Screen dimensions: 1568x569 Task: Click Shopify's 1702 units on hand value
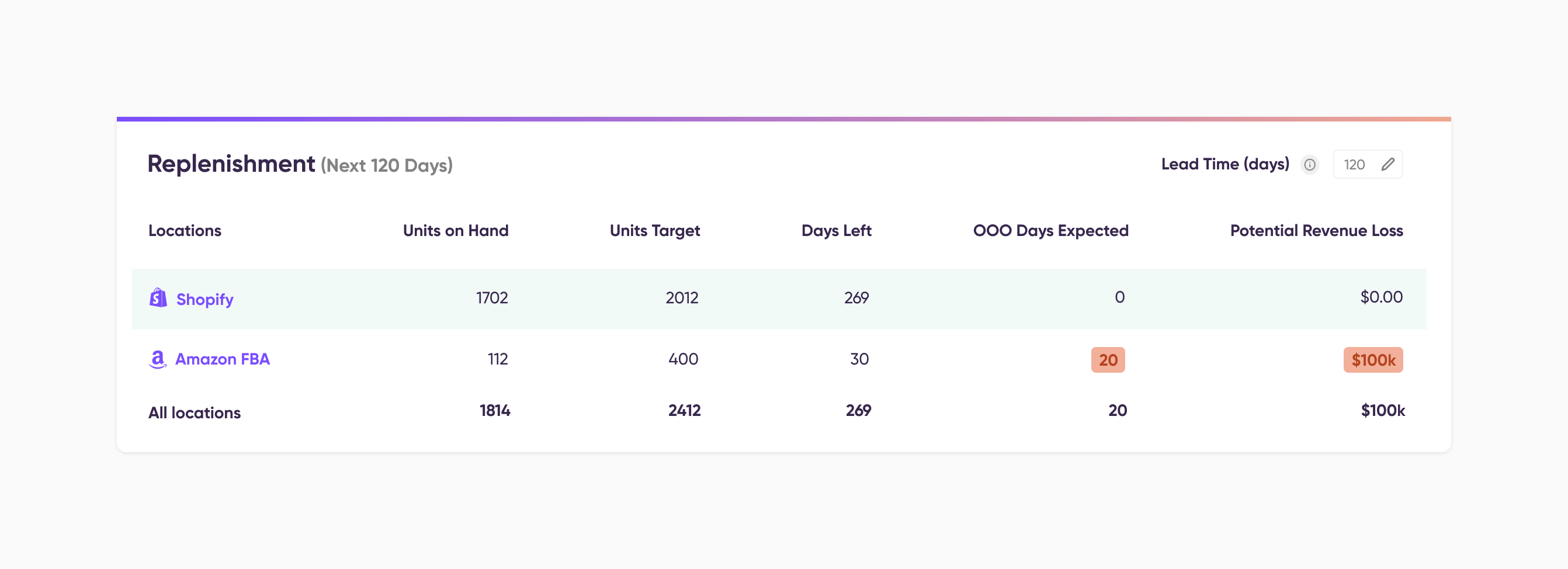pos(492,297)
